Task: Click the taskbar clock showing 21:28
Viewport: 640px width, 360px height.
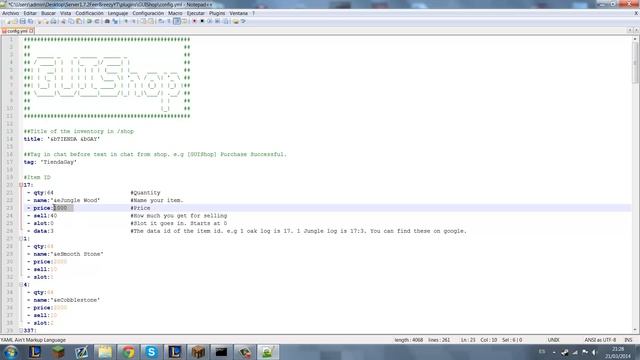Action: click(x=618, y=352)
